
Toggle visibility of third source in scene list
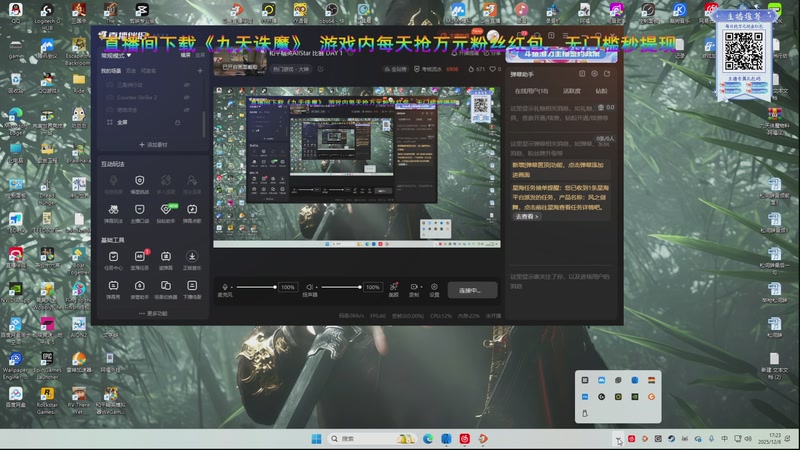pyautogui.click(x=187, y=110)
